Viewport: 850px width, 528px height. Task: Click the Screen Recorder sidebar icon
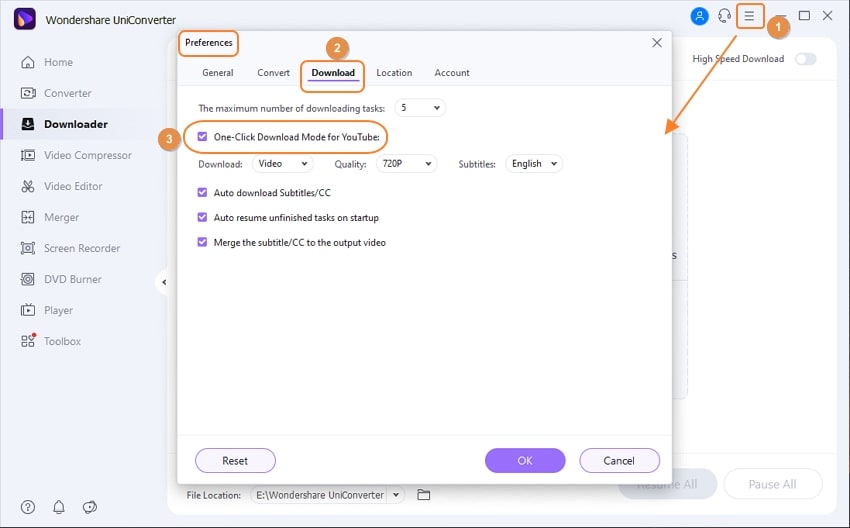(28, 248)
